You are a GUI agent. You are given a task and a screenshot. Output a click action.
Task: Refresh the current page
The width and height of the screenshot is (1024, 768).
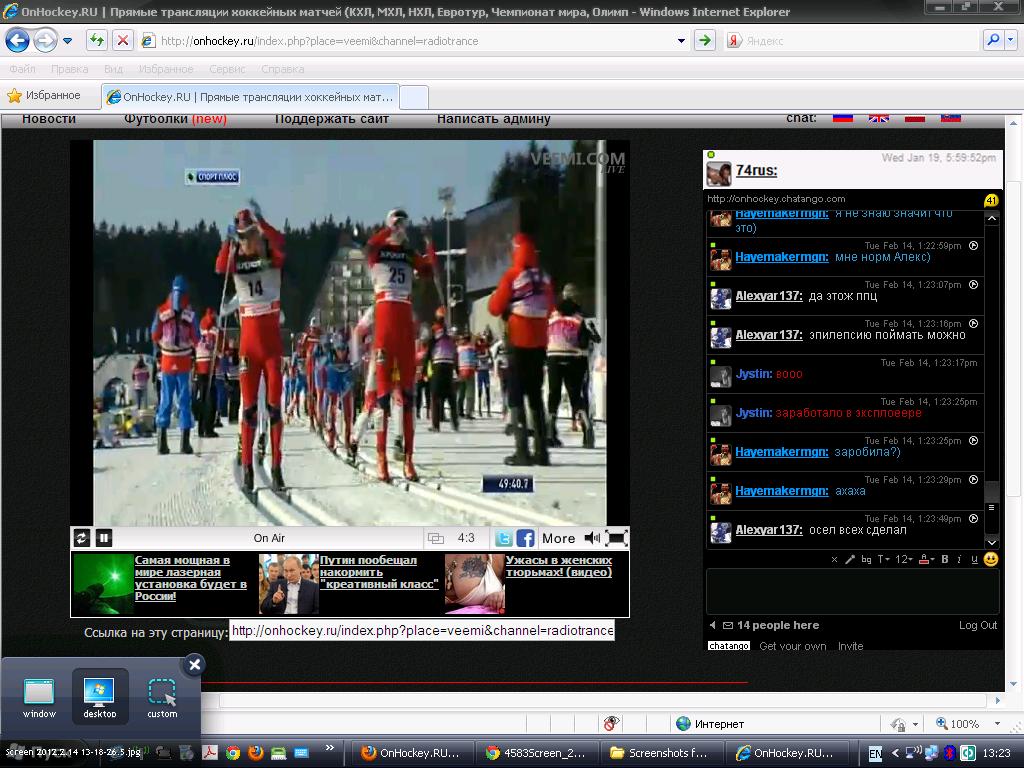(97, 40)
